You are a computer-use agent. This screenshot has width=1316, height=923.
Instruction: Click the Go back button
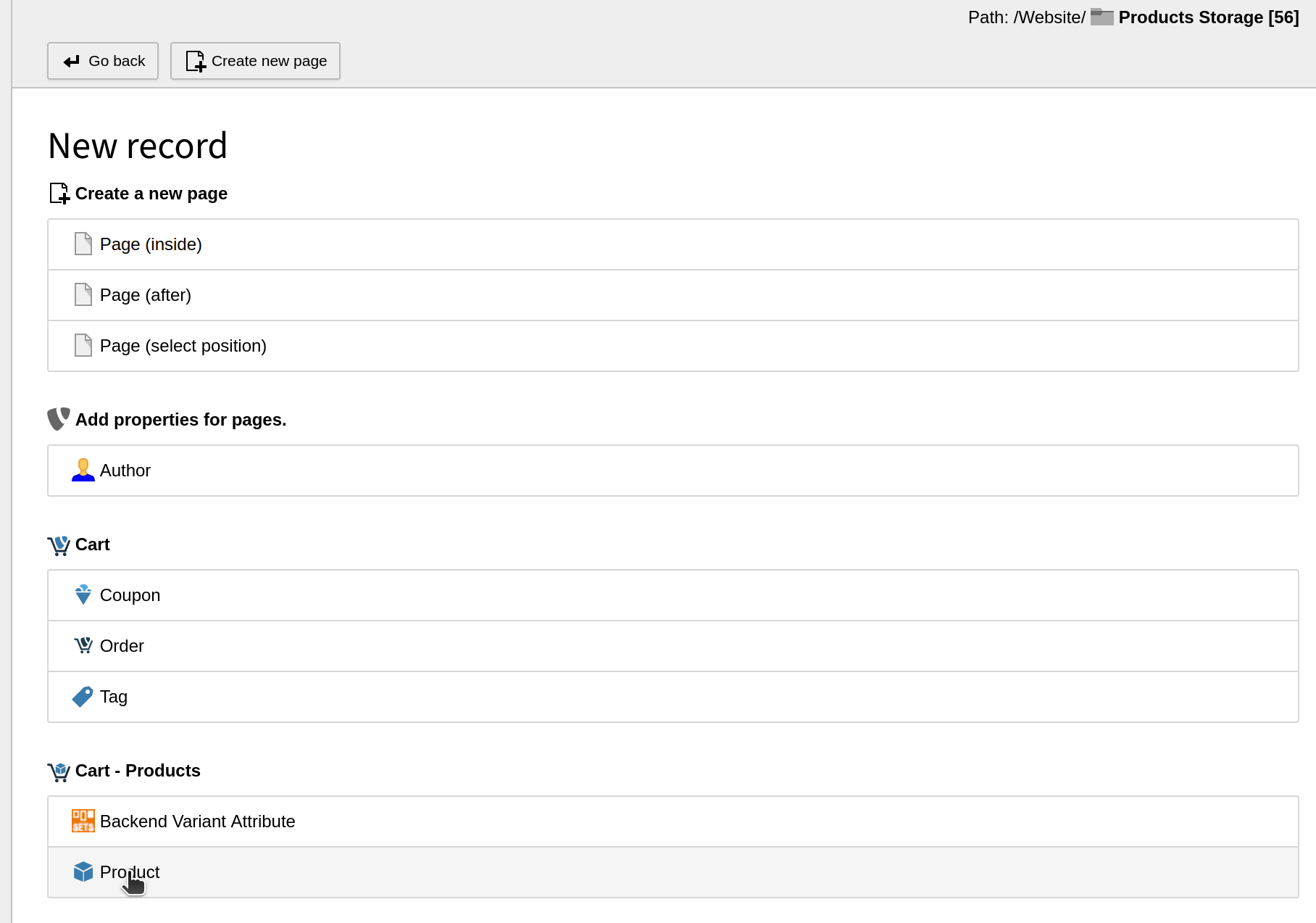point(103,61)
